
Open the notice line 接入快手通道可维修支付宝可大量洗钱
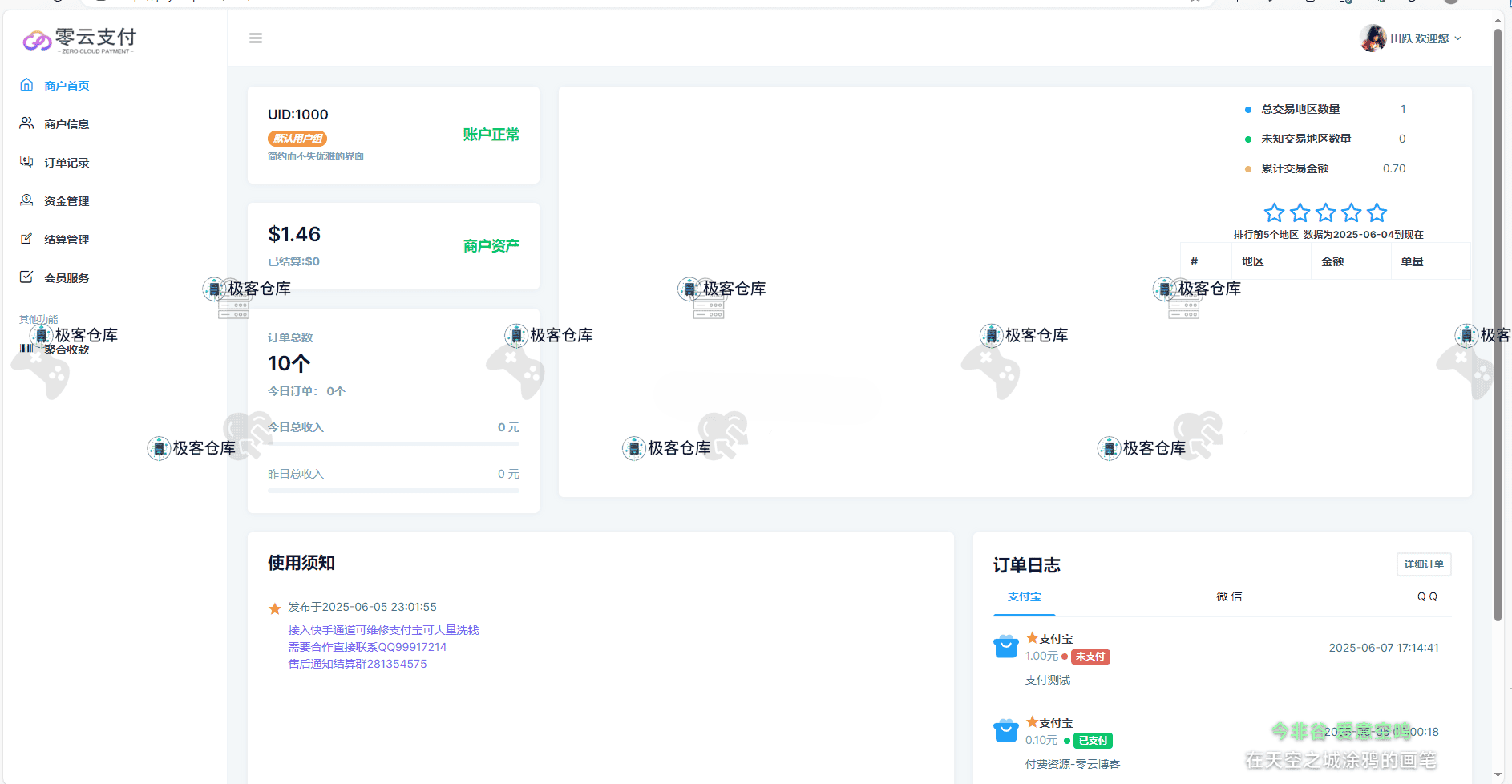pyautogui.click(x=383, y=630)
